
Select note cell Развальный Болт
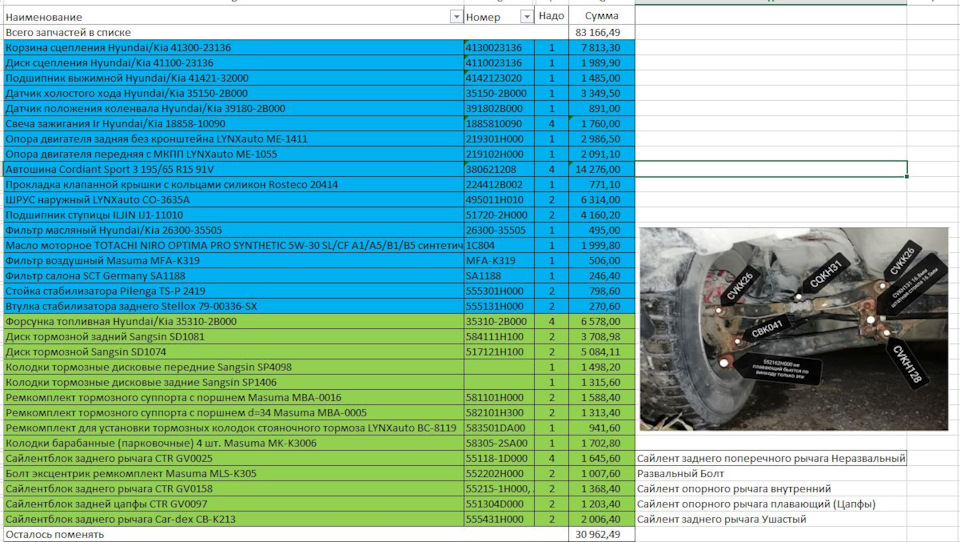click(x=771, y=473)
